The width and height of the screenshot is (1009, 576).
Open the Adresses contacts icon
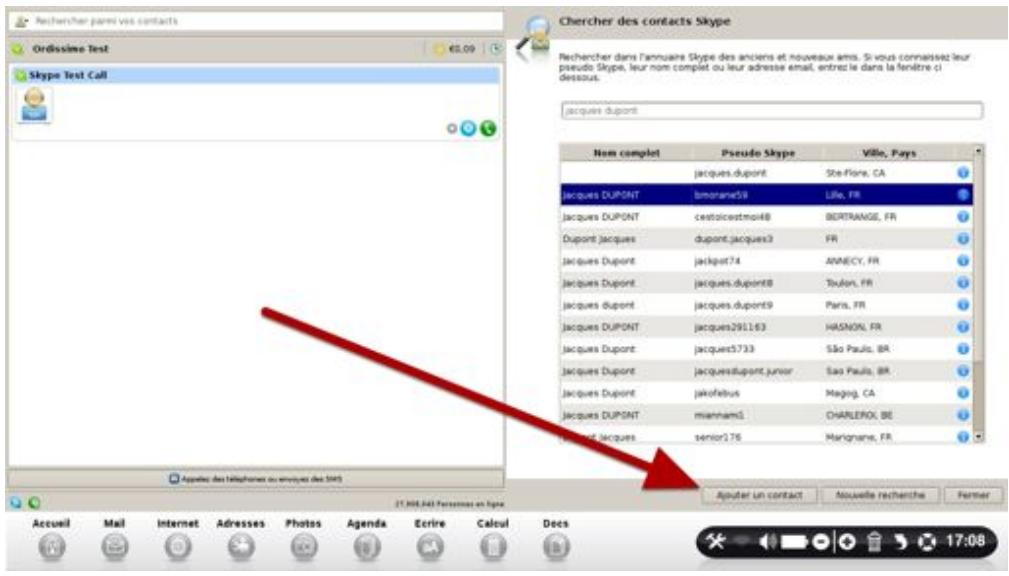point(241,547)
